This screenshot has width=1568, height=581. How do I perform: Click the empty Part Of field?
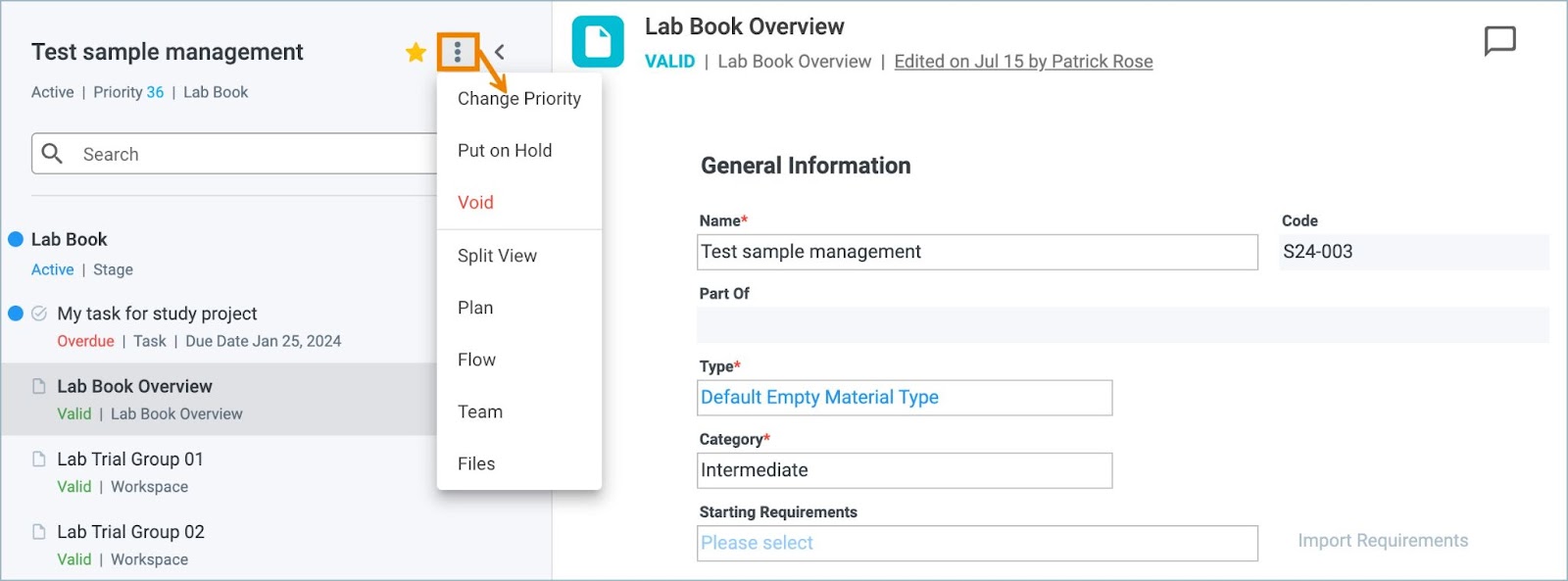[1123, 324]
